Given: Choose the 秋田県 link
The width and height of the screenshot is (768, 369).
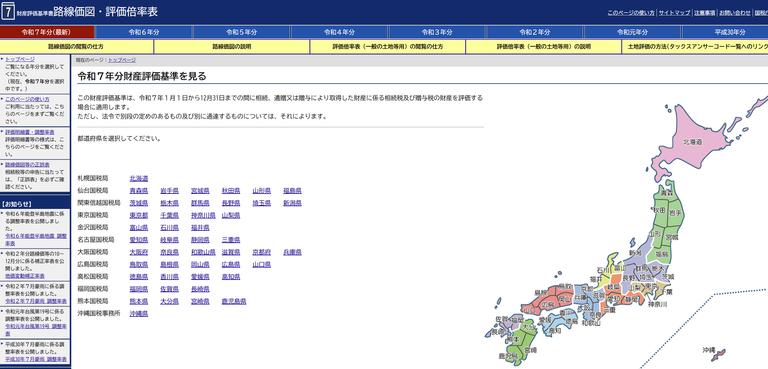Looking at the screenshot, I should 231,191.
